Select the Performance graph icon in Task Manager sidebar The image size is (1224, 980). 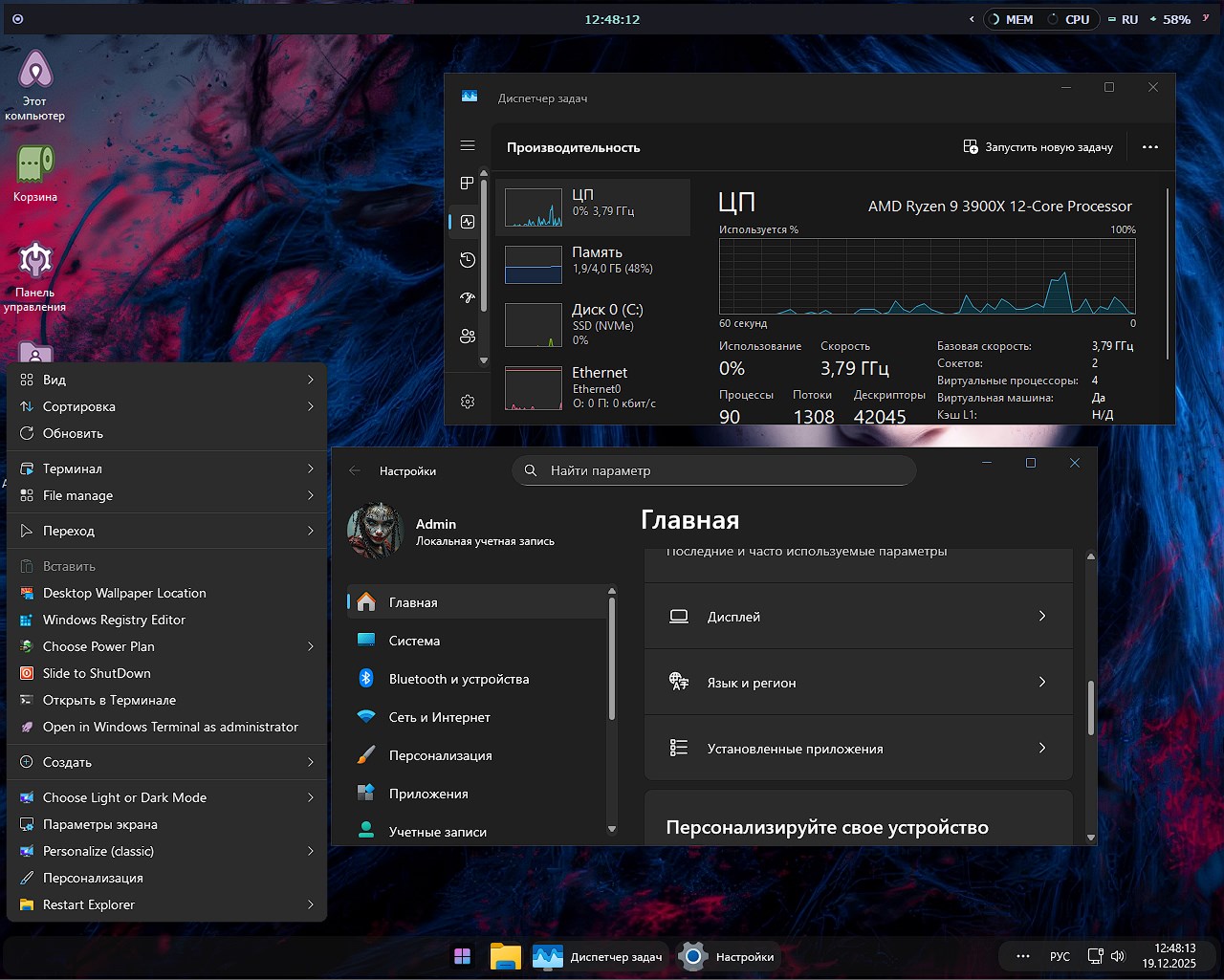[467, 221]
